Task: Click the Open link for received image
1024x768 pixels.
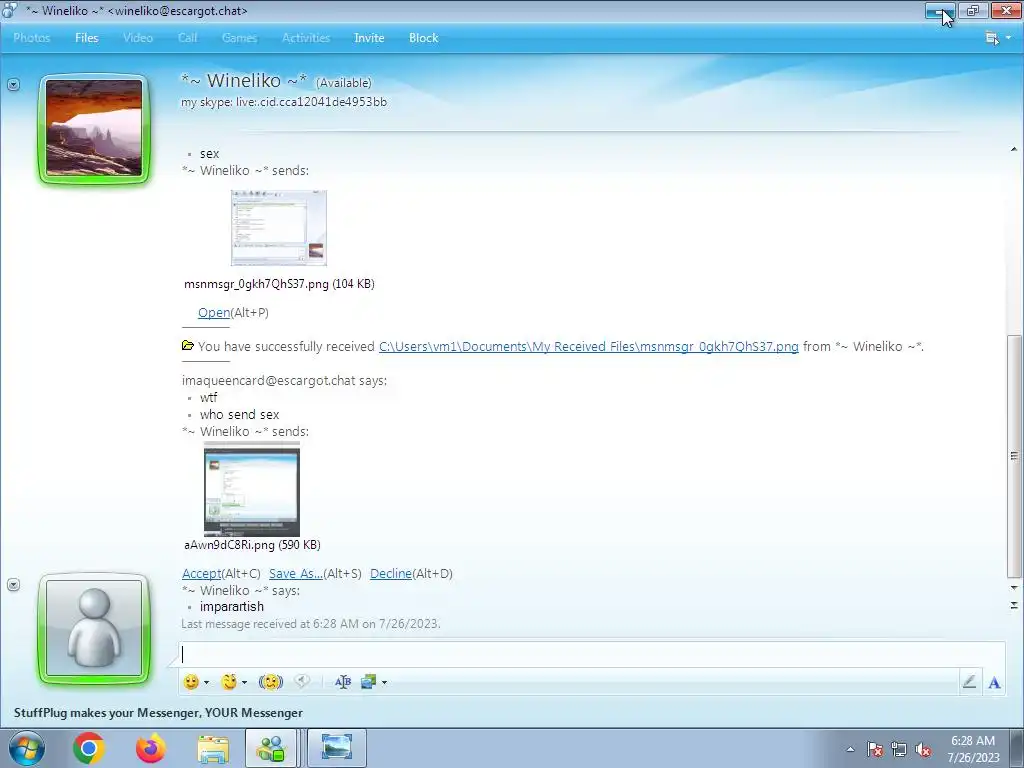Action: point(214,312)
